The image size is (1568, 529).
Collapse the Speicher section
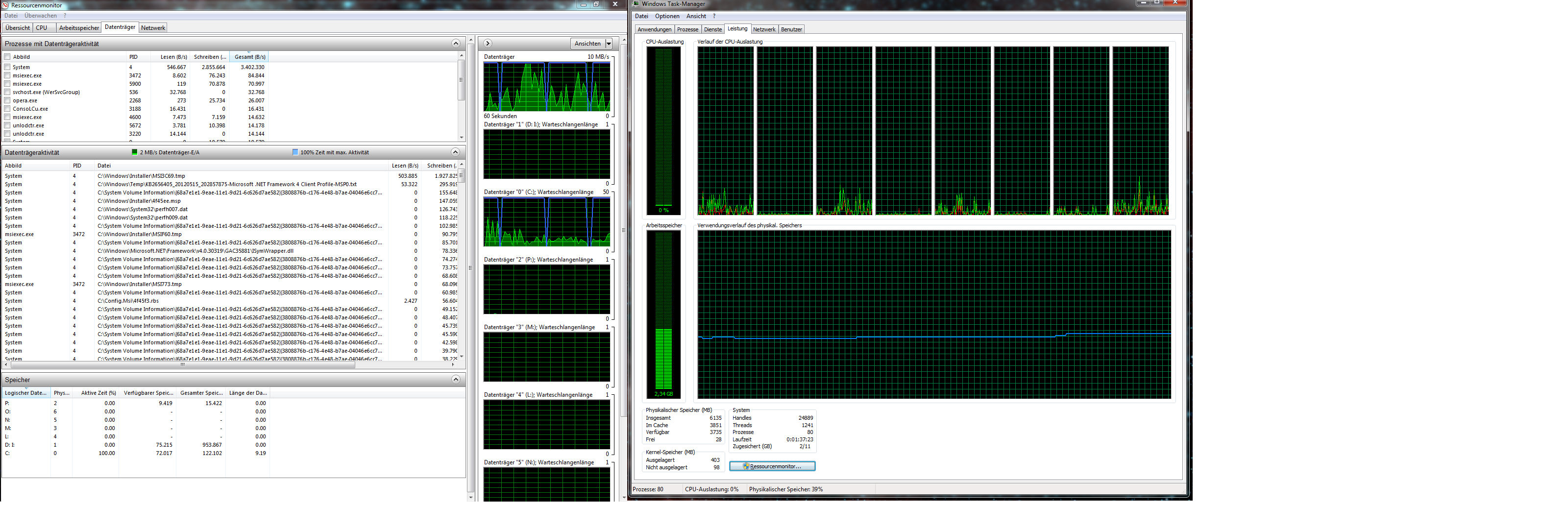point(455,379)
